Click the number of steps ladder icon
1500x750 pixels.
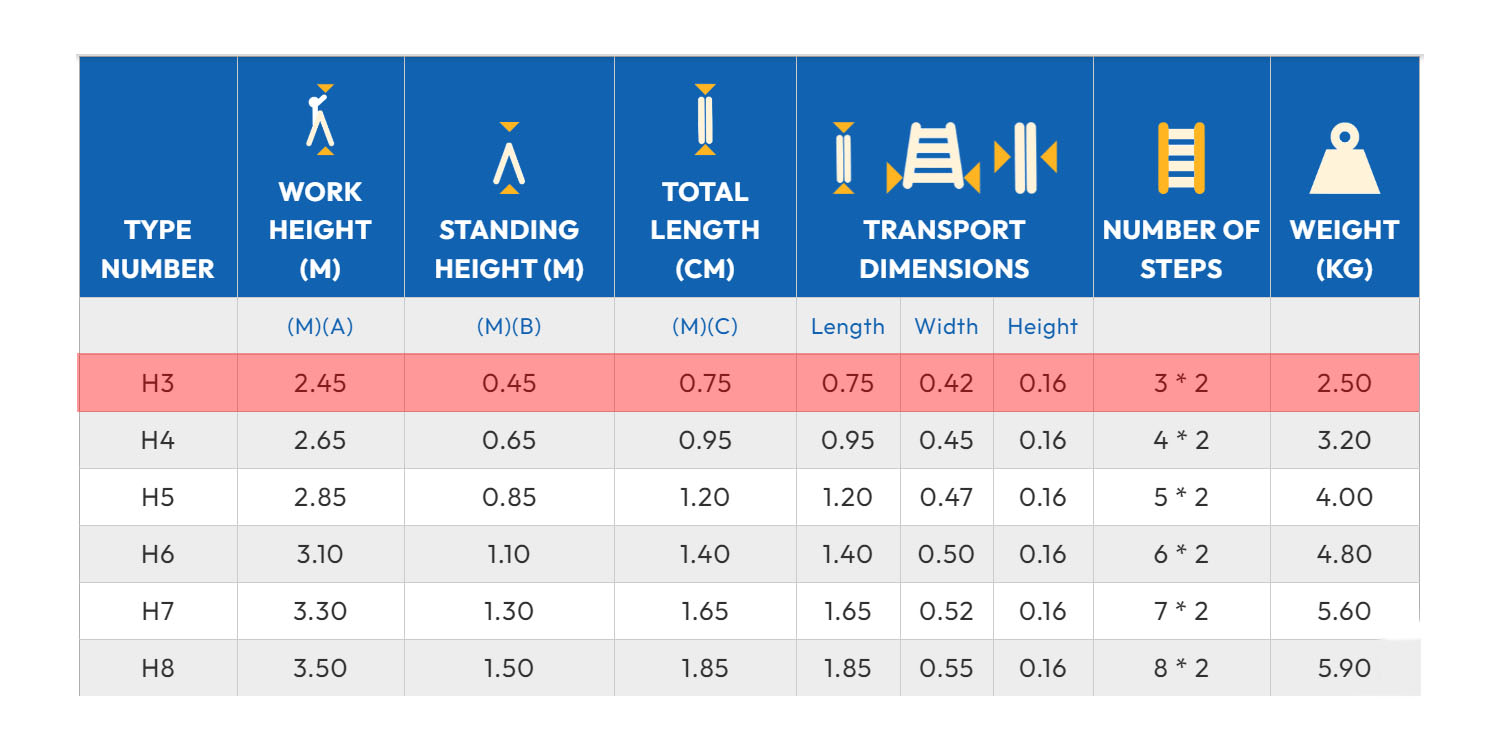1181,158
